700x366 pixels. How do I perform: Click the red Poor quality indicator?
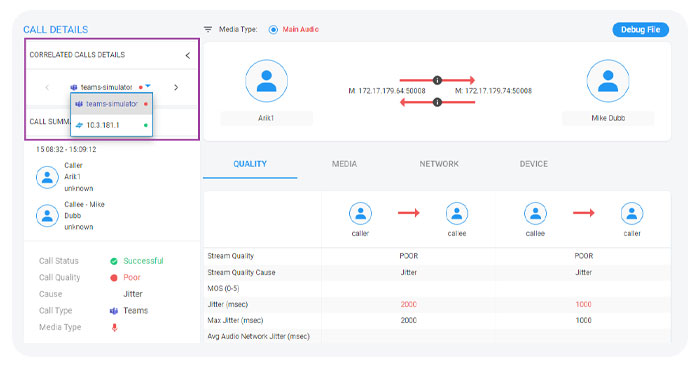(x=114, y=278)
